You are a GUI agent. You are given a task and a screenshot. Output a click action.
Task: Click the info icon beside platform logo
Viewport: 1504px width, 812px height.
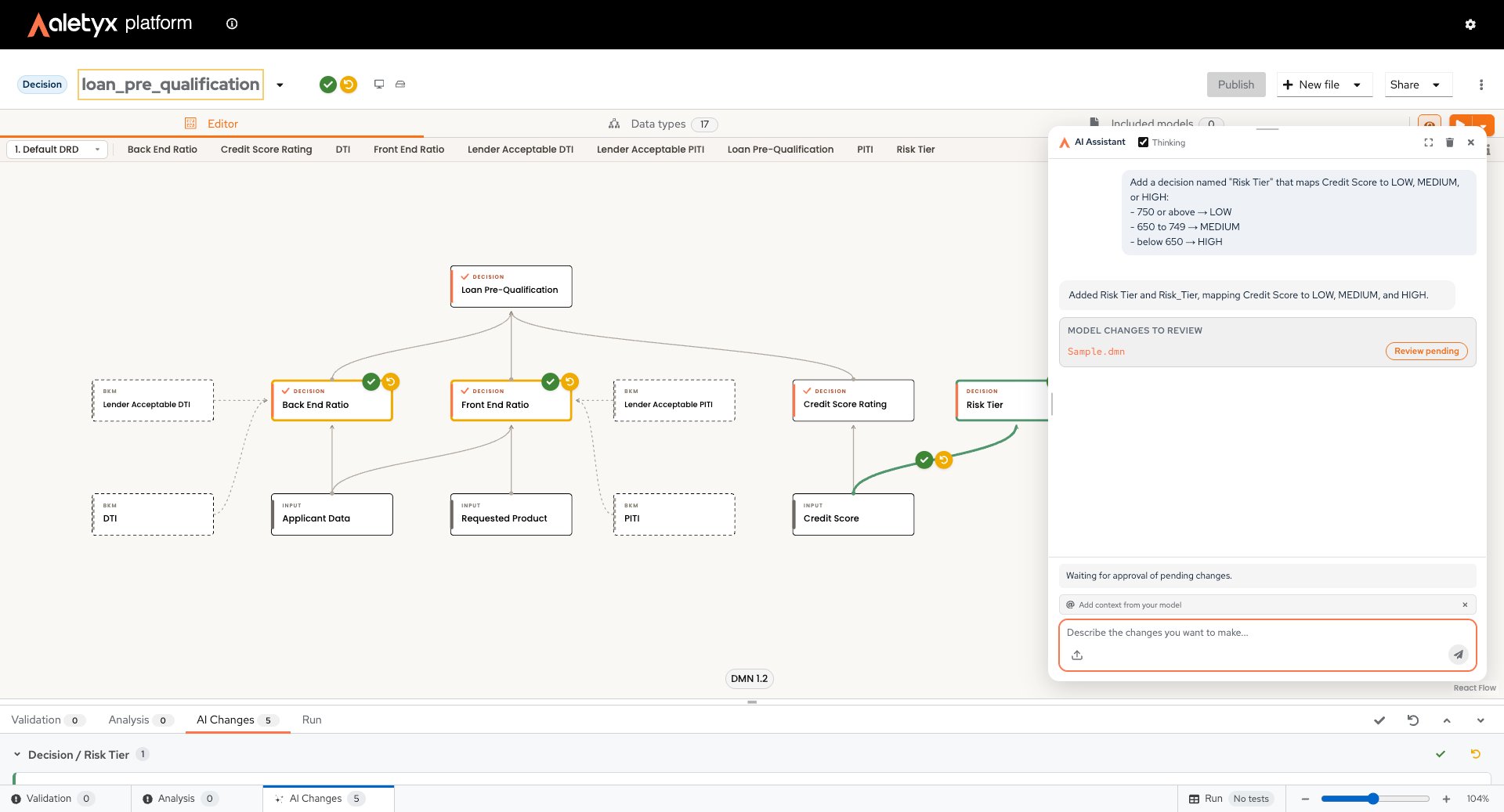(x=232, y=23)
